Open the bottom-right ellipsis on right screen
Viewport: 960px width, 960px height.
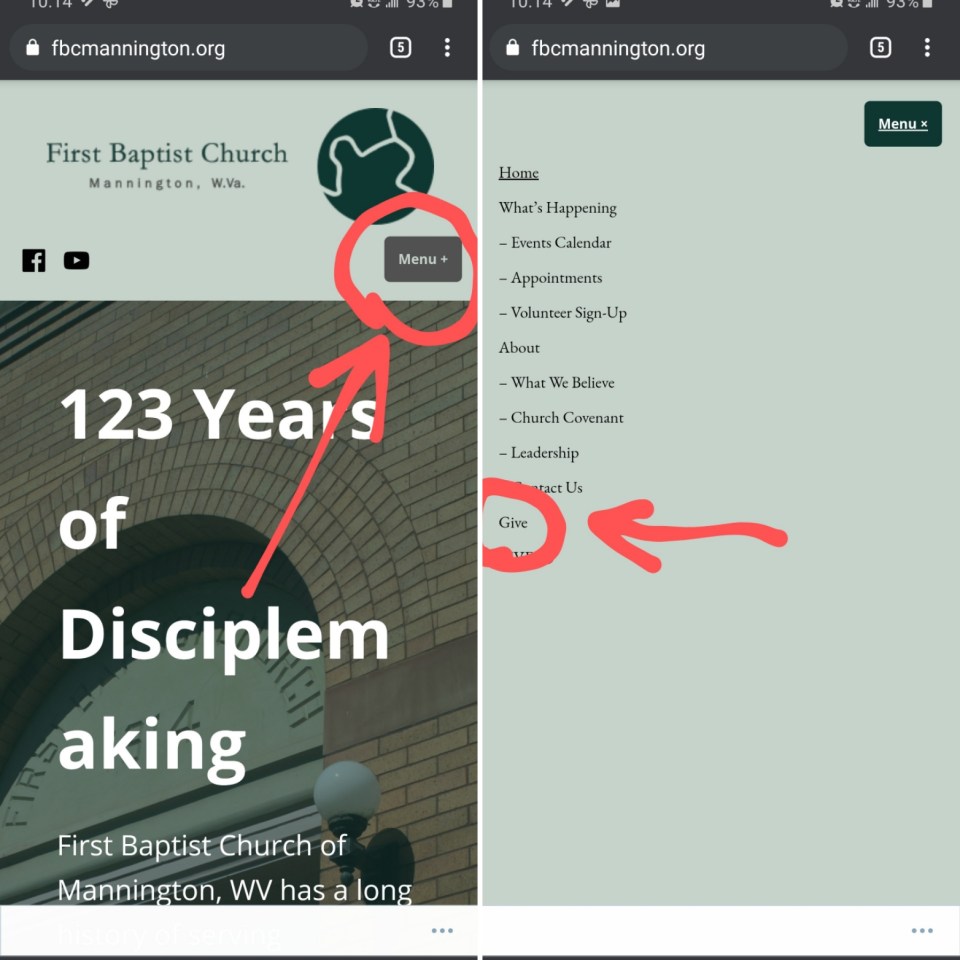(x=922, y=931)
